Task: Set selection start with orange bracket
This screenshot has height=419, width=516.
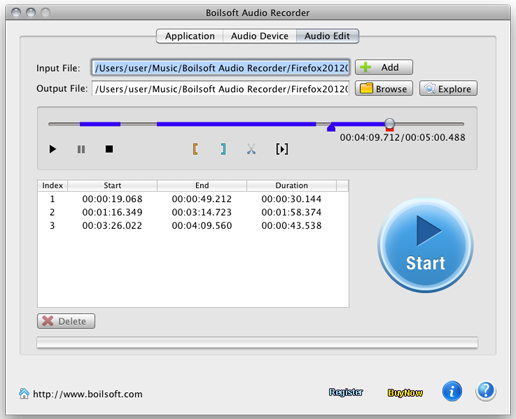Action: click(195, 149)
